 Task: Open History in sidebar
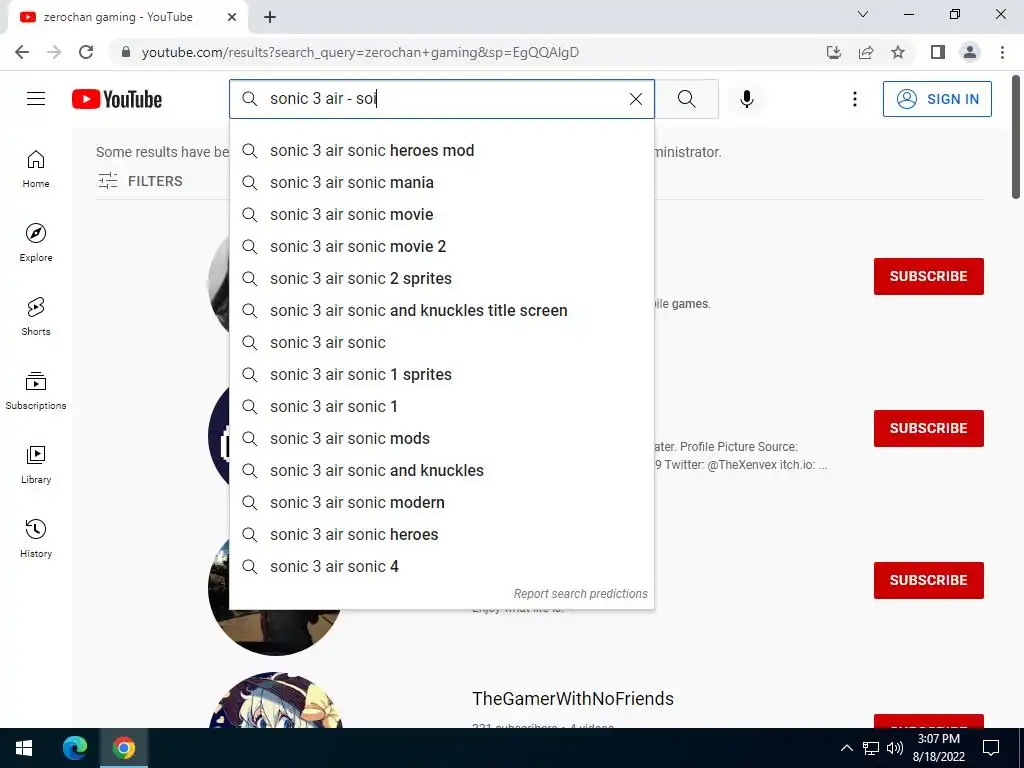tap(36, 539)
